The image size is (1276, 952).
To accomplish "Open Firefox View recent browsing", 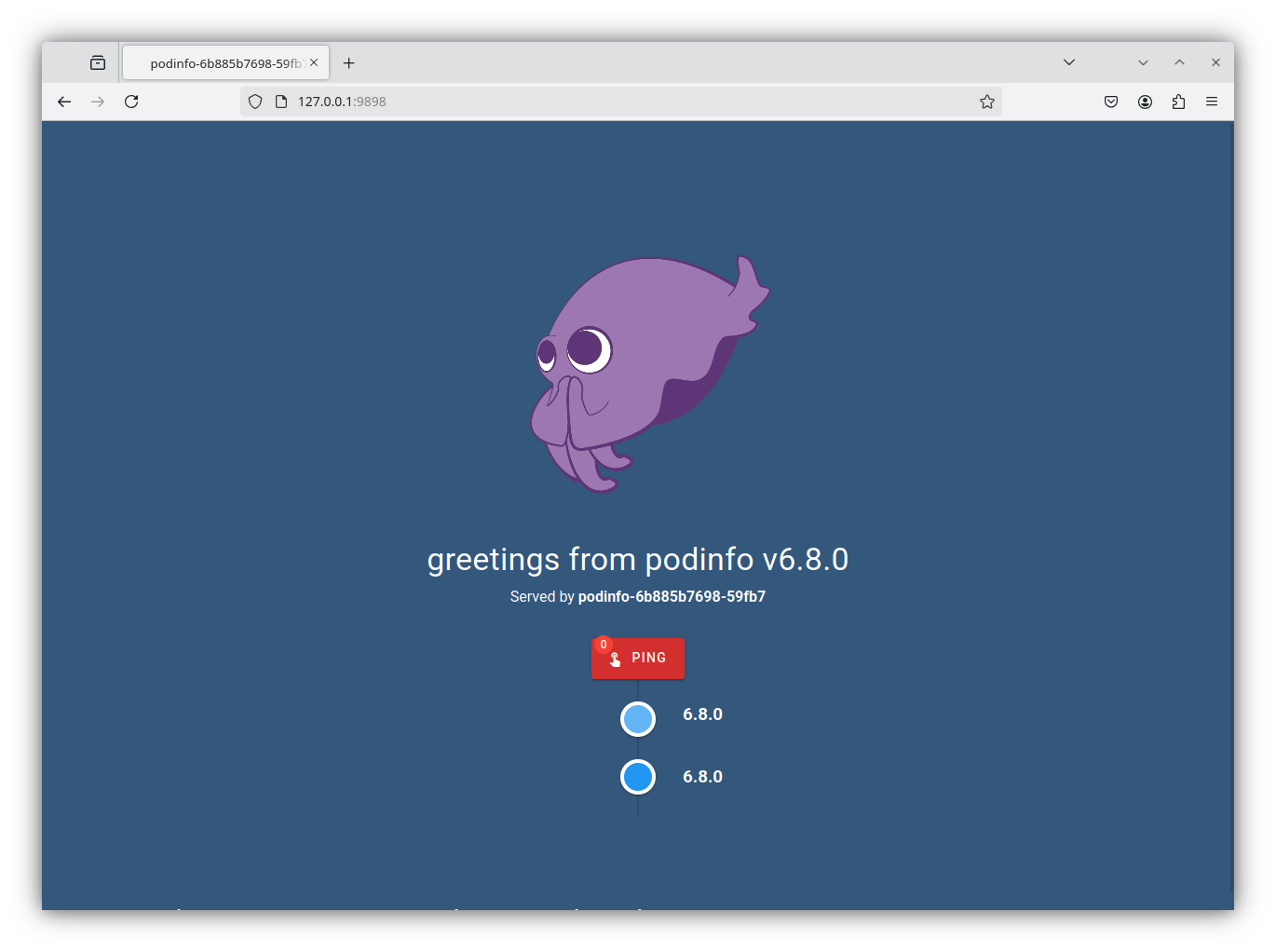I will pyautogui.click(x=98, y=62).
